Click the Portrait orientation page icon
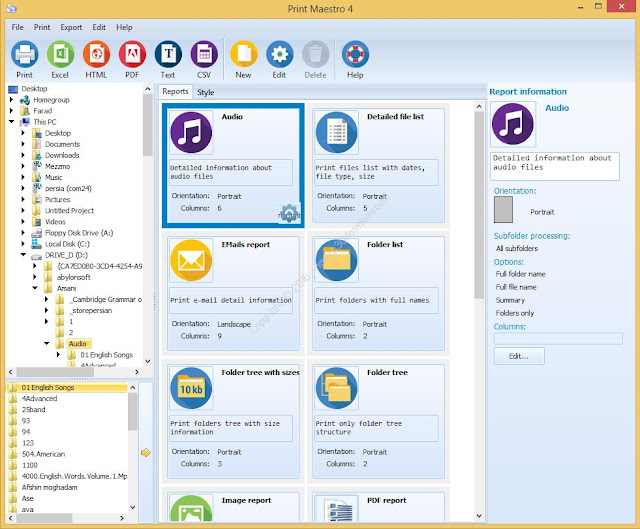Image resolution: width=640 pixels, height=529 pixels. tap(503, 209)
